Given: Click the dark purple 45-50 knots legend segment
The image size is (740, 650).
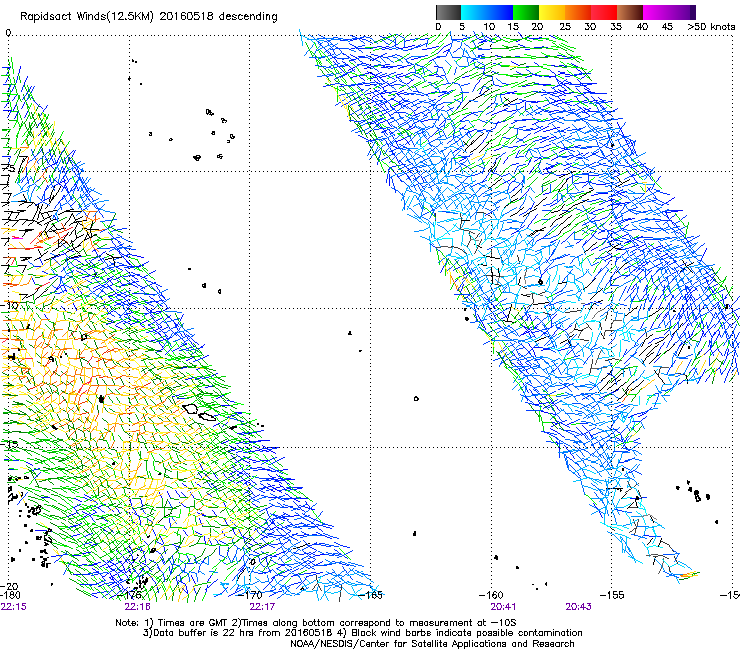Looking at the screenshot, I should click(682, 12).
